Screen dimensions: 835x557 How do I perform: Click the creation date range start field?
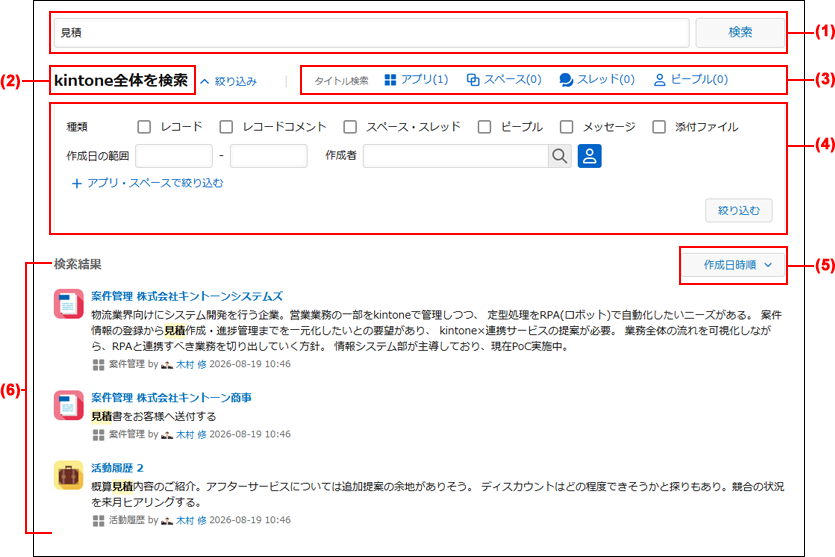[x=174, y=156]
